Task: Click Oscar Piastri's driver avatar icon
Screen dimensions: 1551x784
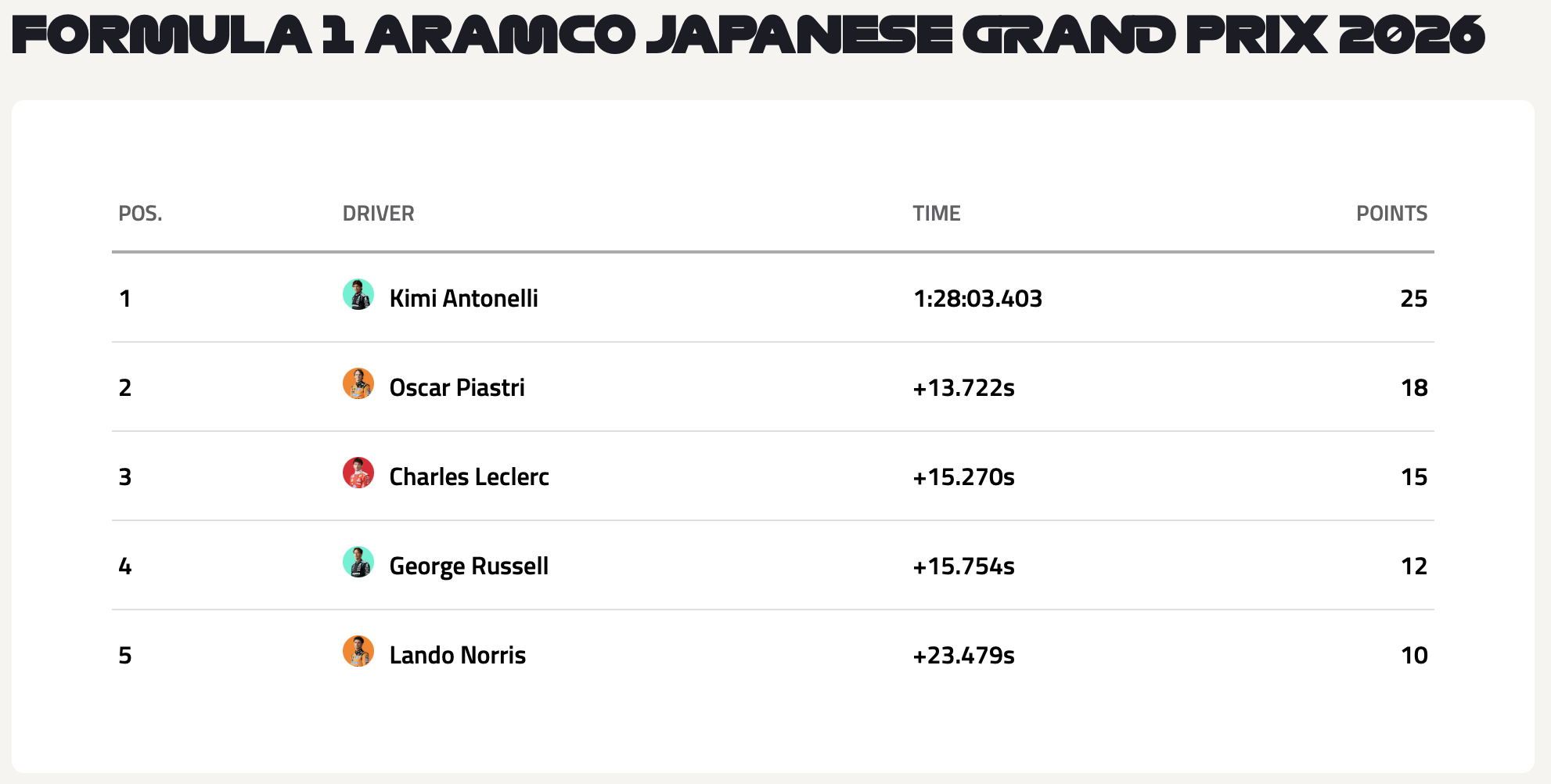Action: [358, 384]
